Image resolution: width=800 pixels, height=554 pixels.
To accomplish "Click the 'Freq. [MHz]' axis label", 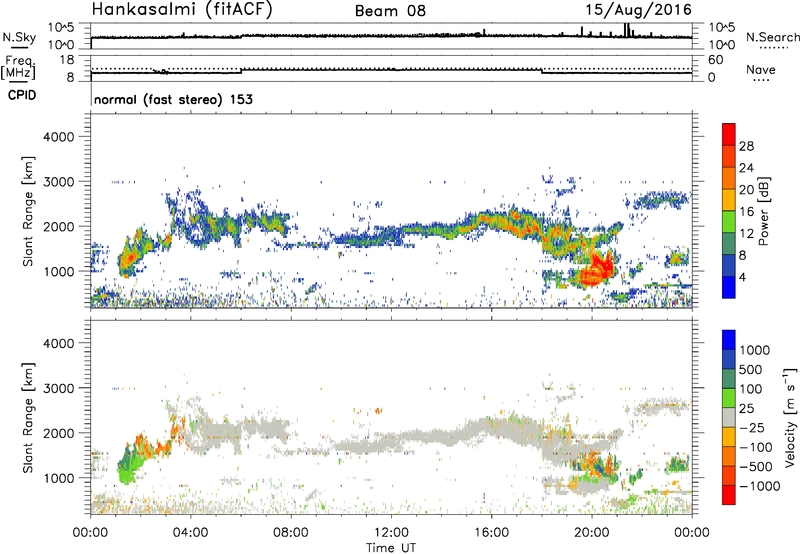I will click(x=19, y=67).
